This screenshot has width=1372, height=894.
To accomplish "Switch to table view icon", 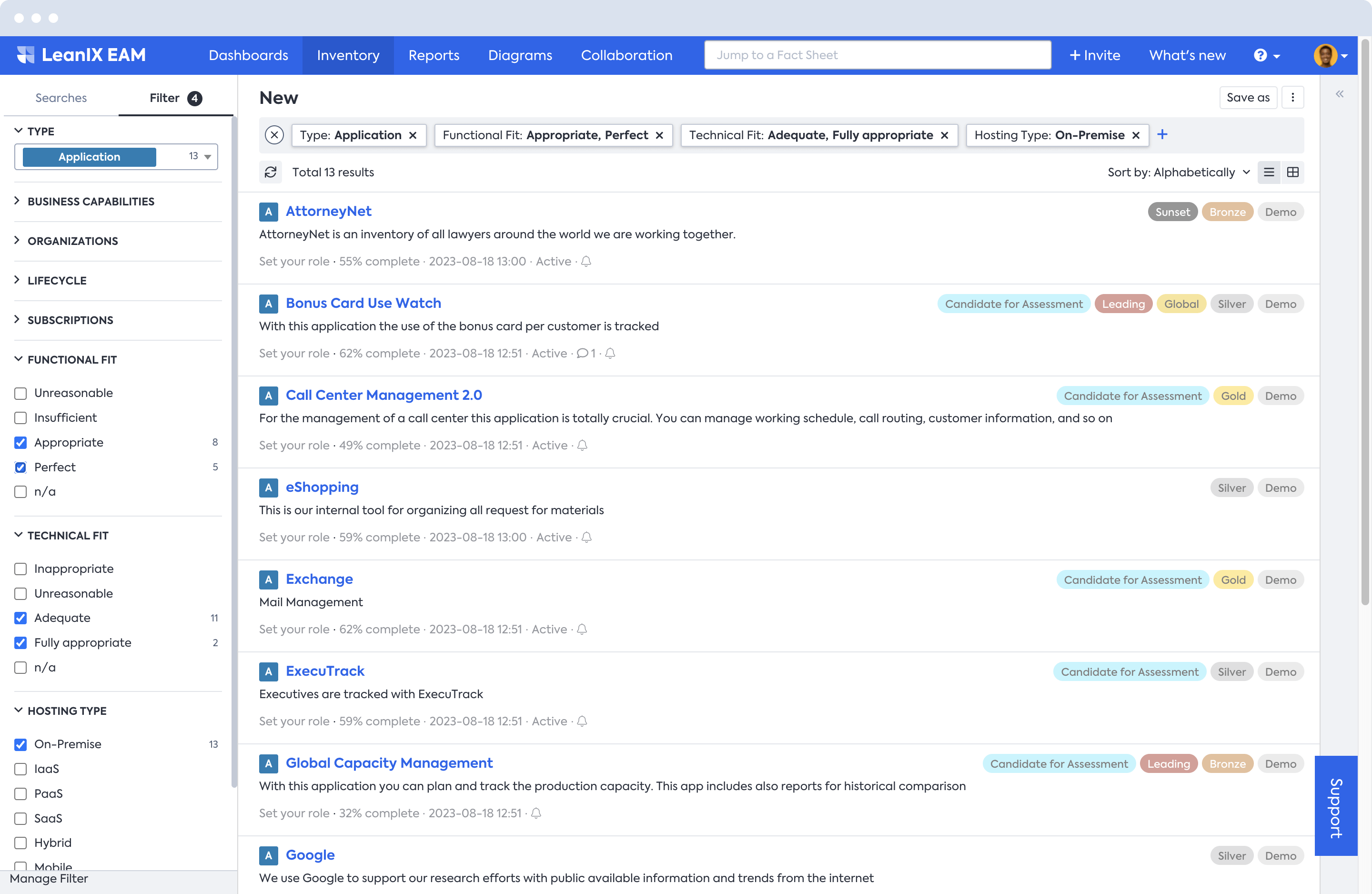I will [1292, 172].
